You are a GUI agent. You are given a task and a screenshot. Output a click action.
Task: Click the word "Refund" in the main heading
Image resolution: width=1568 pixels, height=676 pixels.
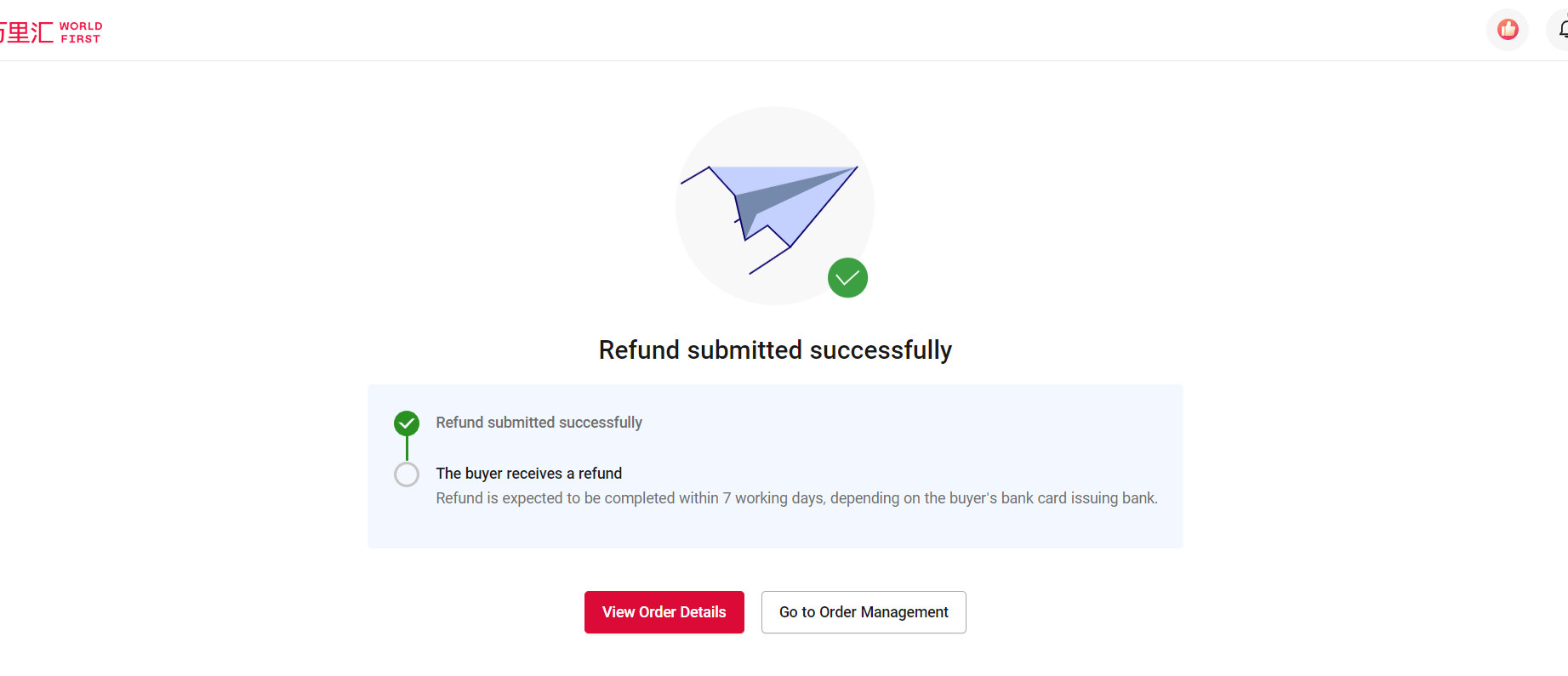639,350
